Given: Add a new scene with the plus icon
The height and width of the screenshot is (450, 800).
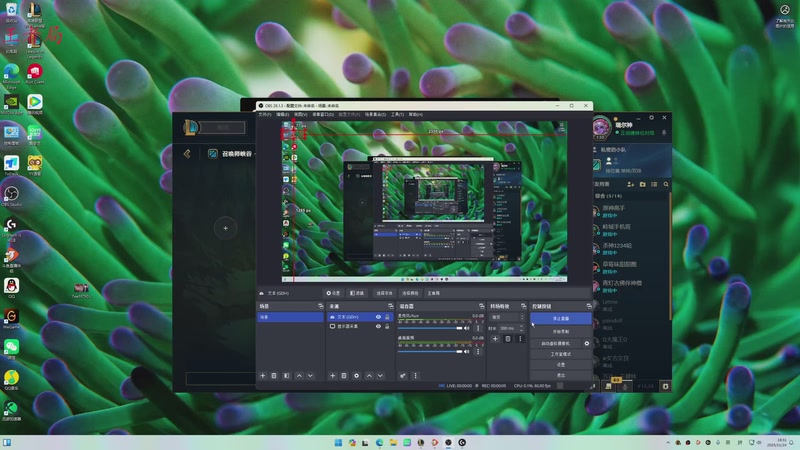Looking at the screenshot, I should click(x=263, y=375).
